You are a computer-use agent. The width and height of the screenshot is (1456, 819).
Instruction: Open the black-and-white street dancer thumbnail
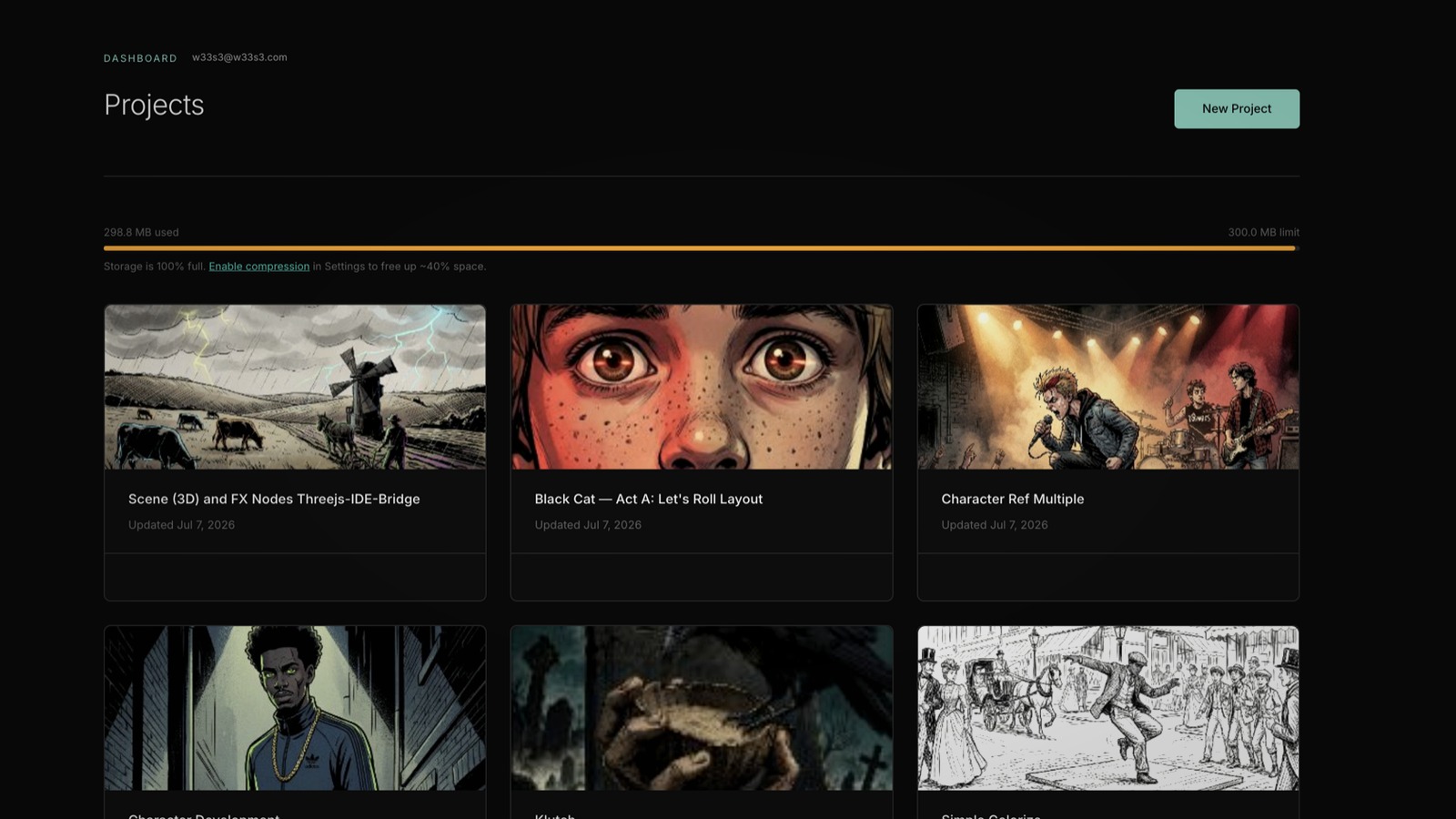coord(1108,708)
